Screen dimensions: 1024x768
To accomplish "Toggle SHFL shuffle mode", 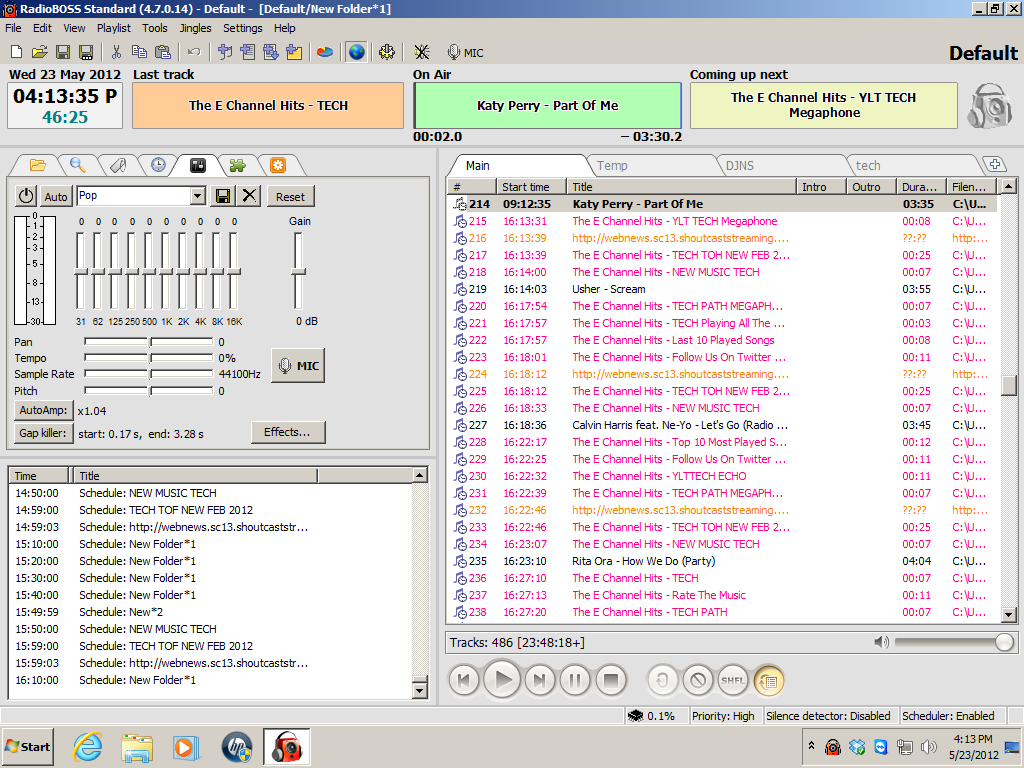I will (733, 680).
